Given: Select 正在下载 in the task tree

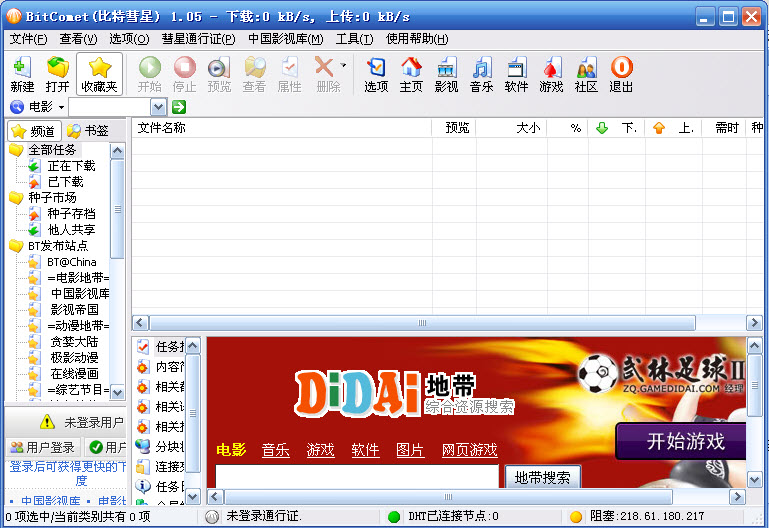Looking at the screenshot, I should coord(71,166).
